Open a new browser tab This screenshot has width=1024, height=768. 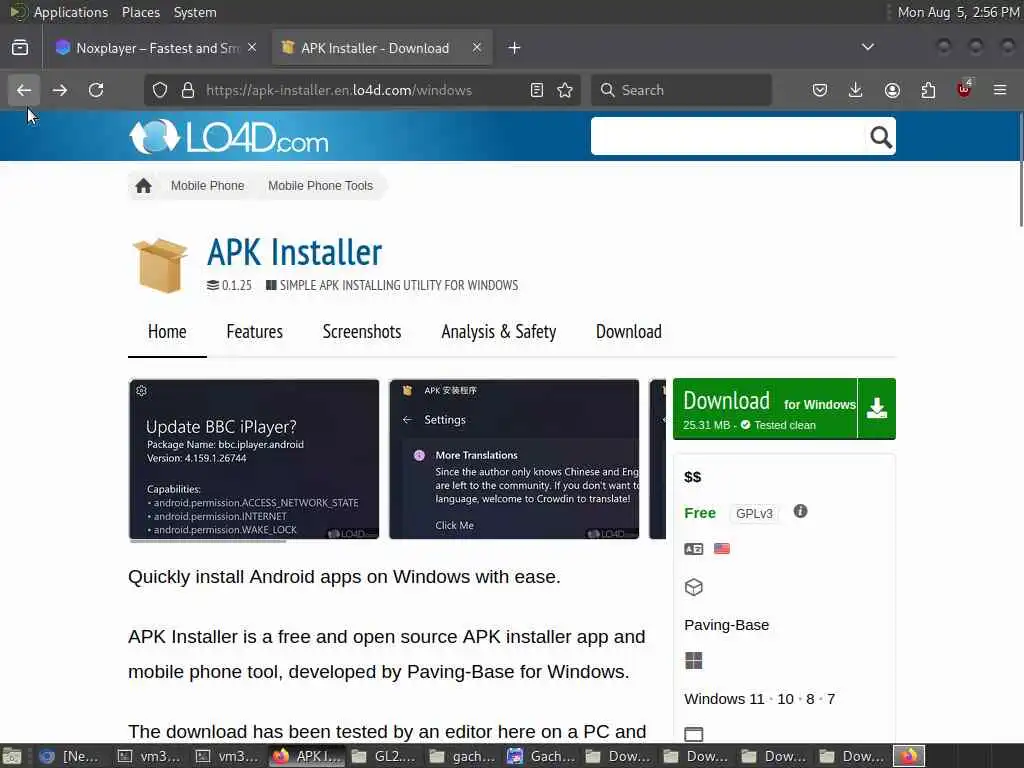515,48
